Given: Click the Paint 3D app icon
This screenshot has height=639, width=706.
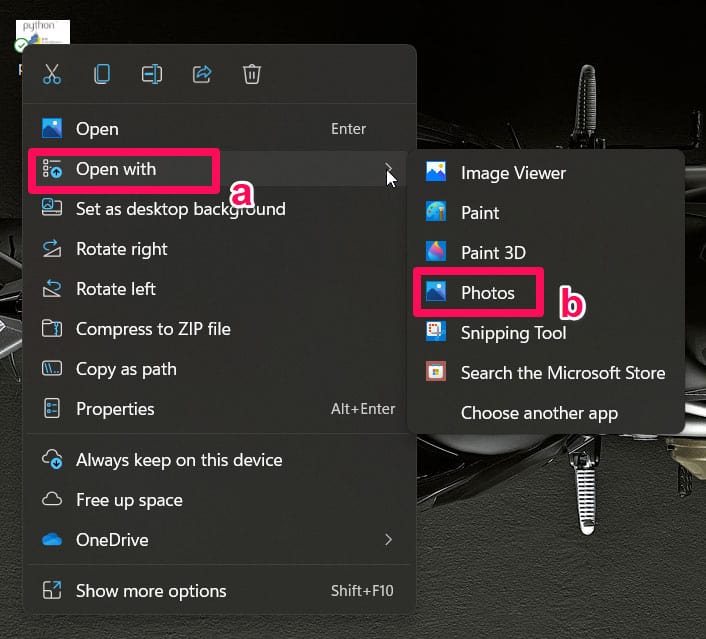Looking at the screenshot, I should 436,251.
